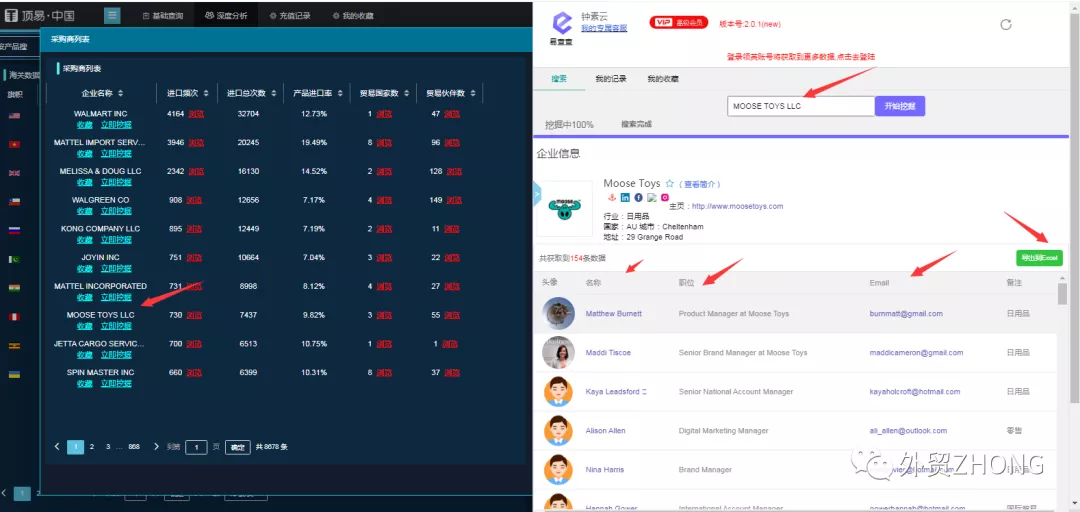The height and width of the screenshot is (512, 1080).
Task: Open 查看简介 link
Action: (699, 185)
